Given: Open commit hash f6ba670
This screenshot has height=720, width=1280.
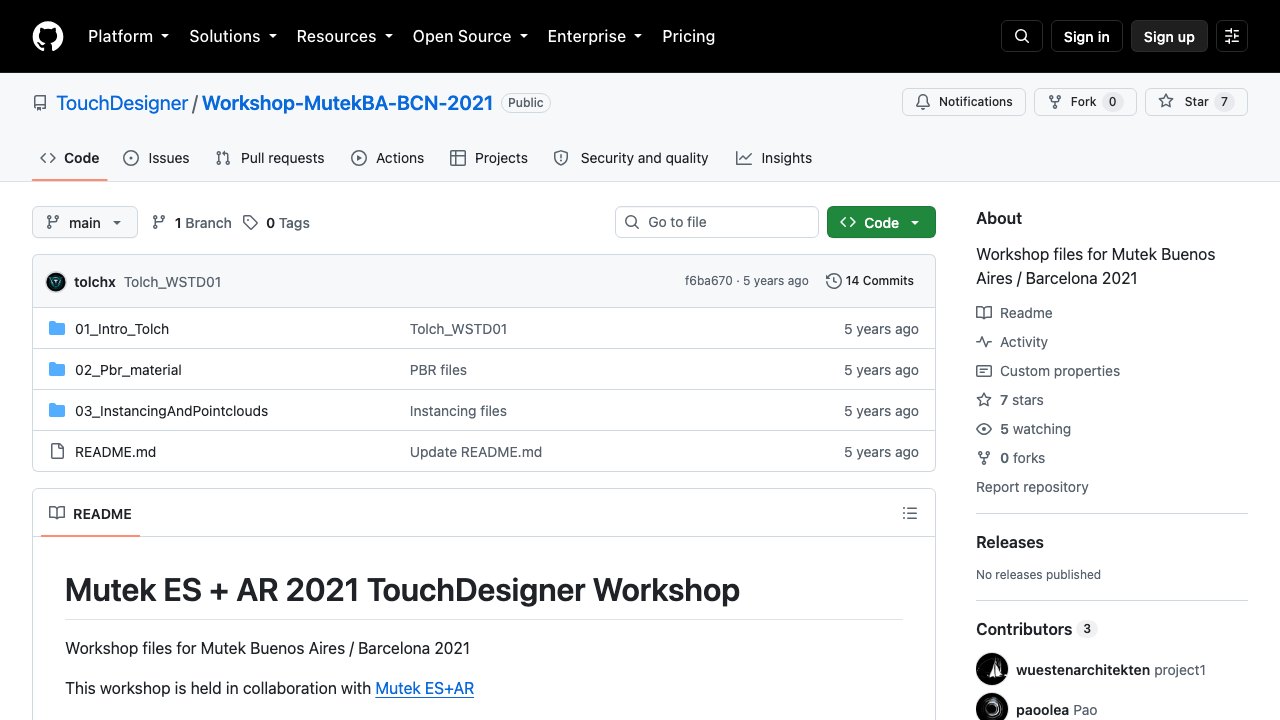Looking at the screenshot, I should point(708,281).
